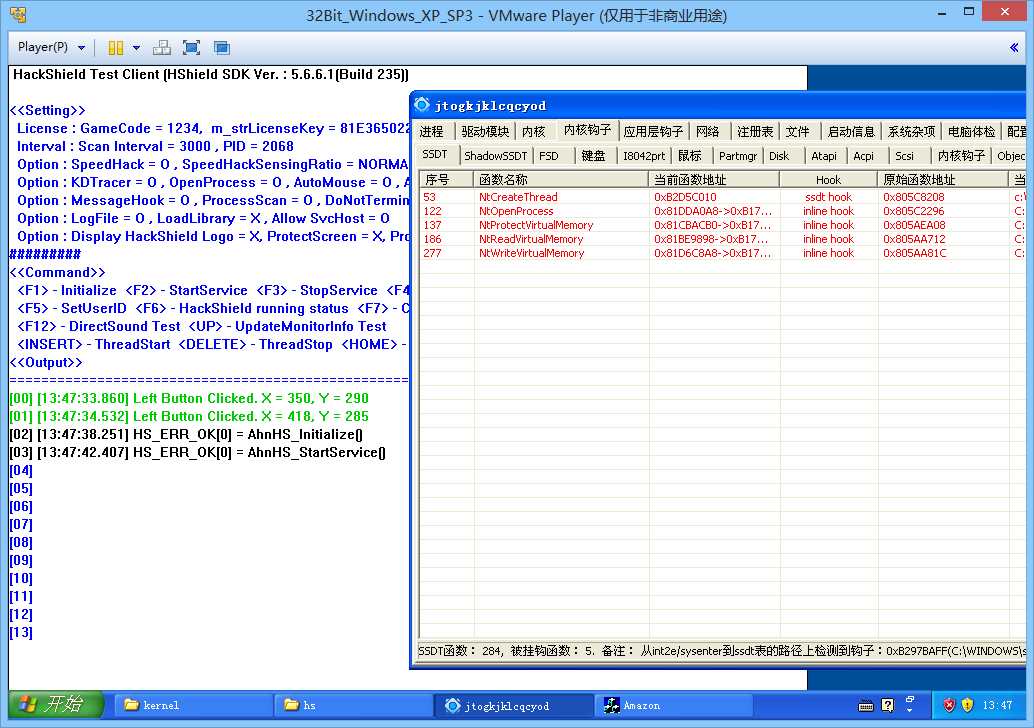1034x728 pixels.
Task: Click original address 0x805C8208
Action: coord(914,197)
